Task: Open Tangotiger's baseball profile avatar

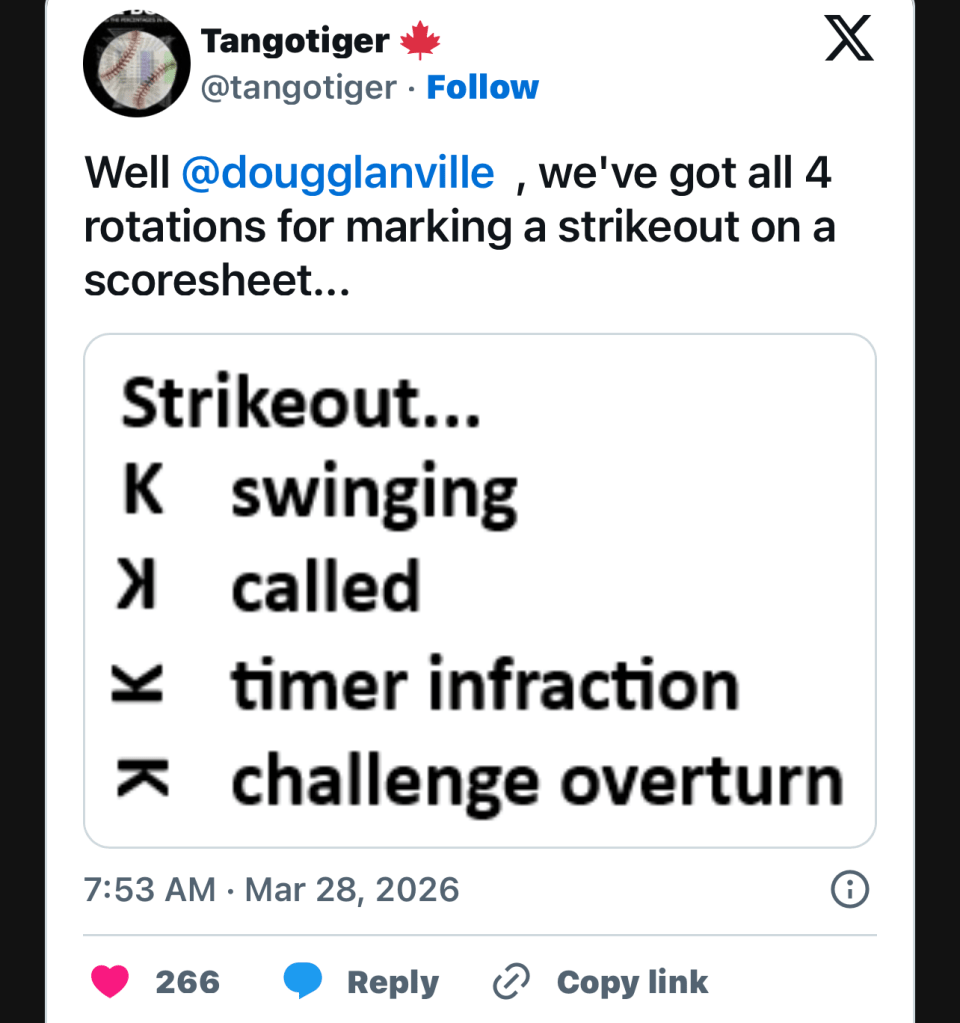Action: (136, 67)
